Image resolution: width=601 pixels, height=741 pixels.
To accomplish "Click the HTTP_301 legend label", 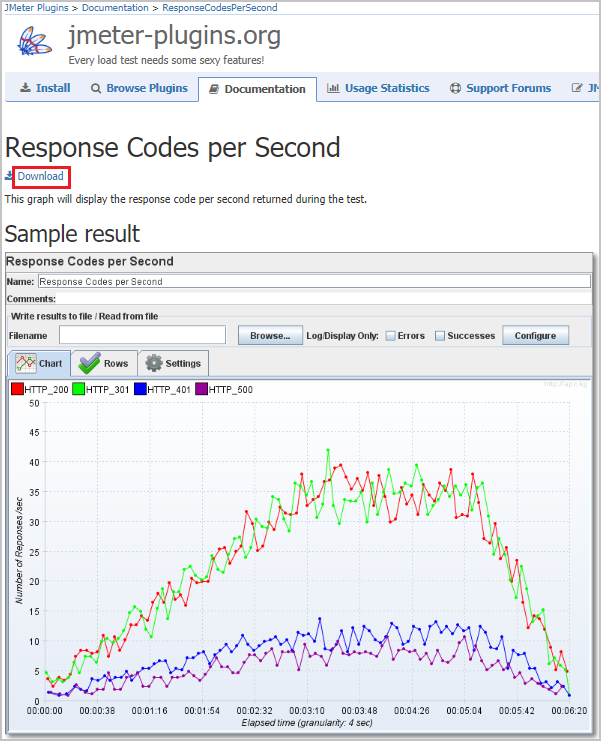I will pyautogui.click(x=108, y=390).
